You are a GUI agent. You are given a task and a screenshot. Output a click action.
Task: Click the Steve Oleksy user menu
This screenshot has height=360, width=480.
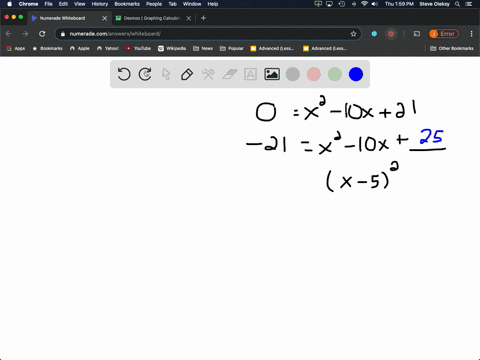point(434,4)
